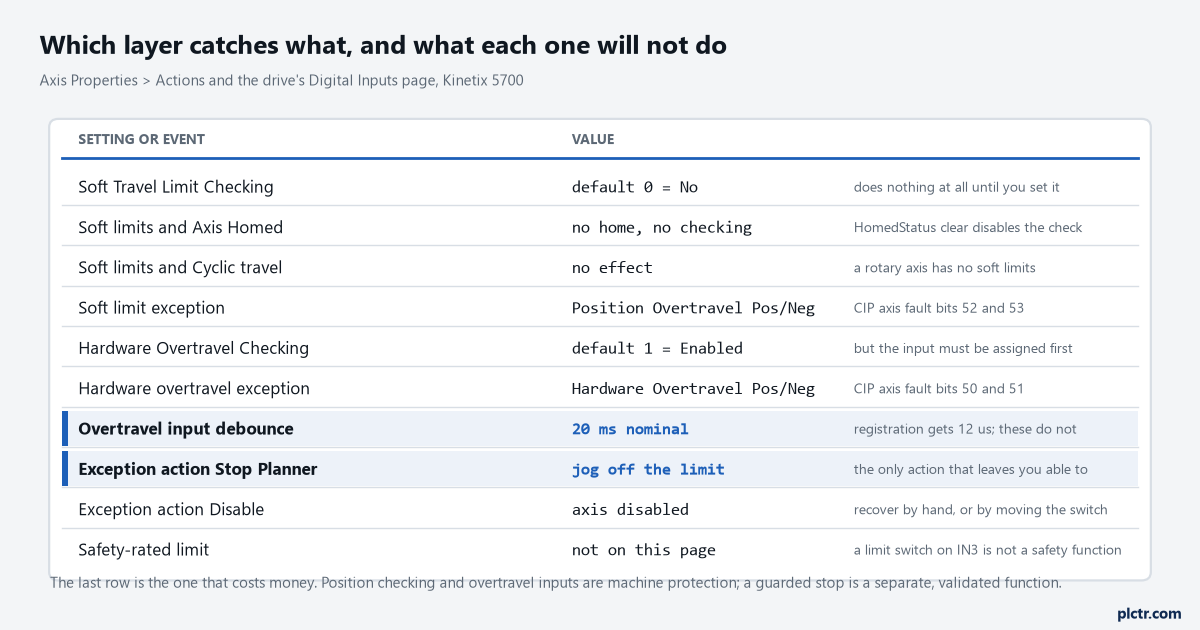Select the 'Soft limits and Cyclic travel' label

pyautogui.click(x=180, y=267)
